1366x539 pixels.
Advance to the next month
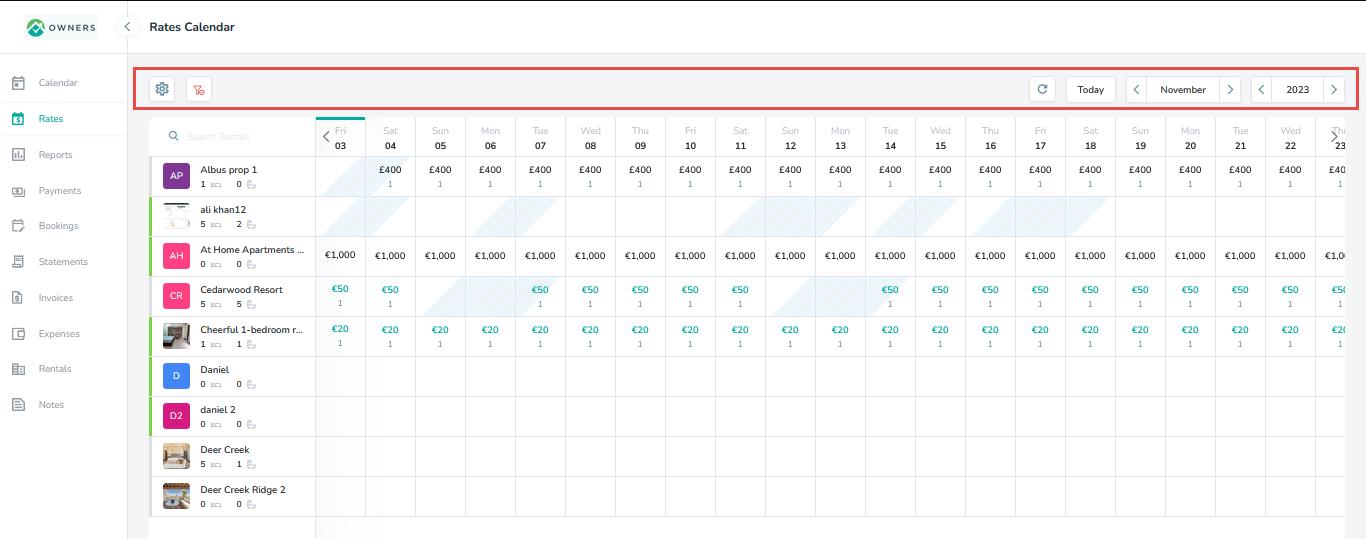[1230, 89]
